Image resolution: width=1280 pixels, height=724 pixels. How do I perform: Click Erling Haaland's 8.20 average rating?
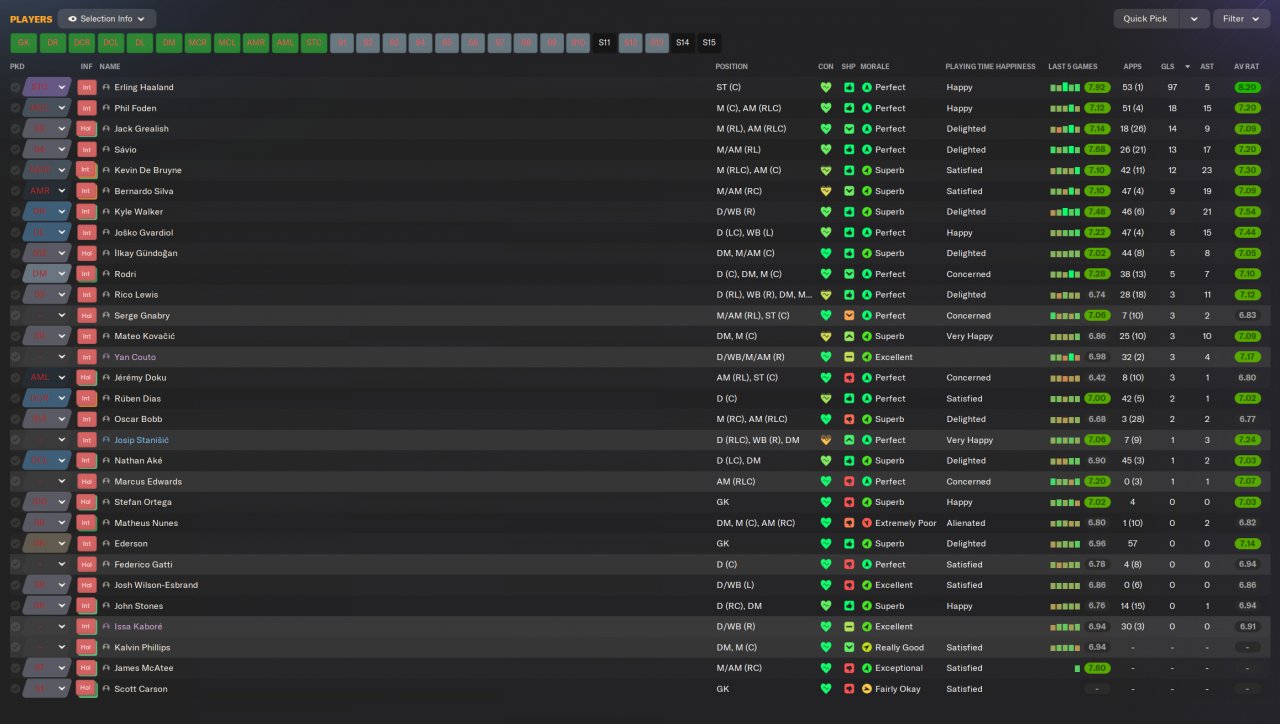1247,87
